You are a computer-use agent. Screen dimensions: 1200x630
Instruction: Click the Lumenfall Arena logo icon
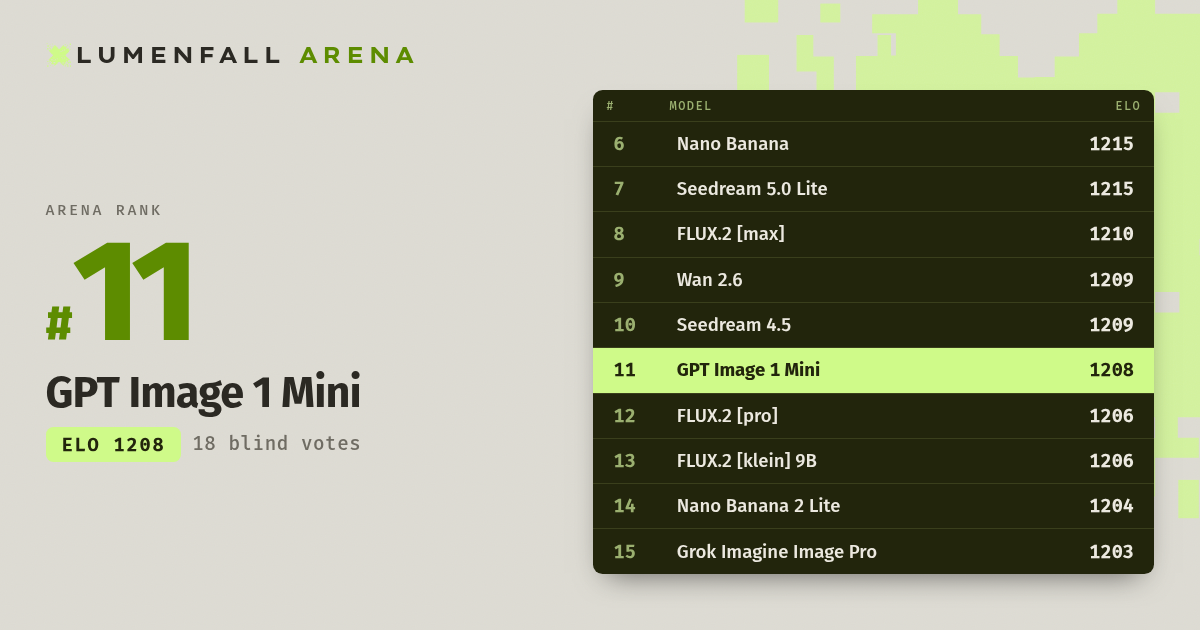[x=59, y=55]
